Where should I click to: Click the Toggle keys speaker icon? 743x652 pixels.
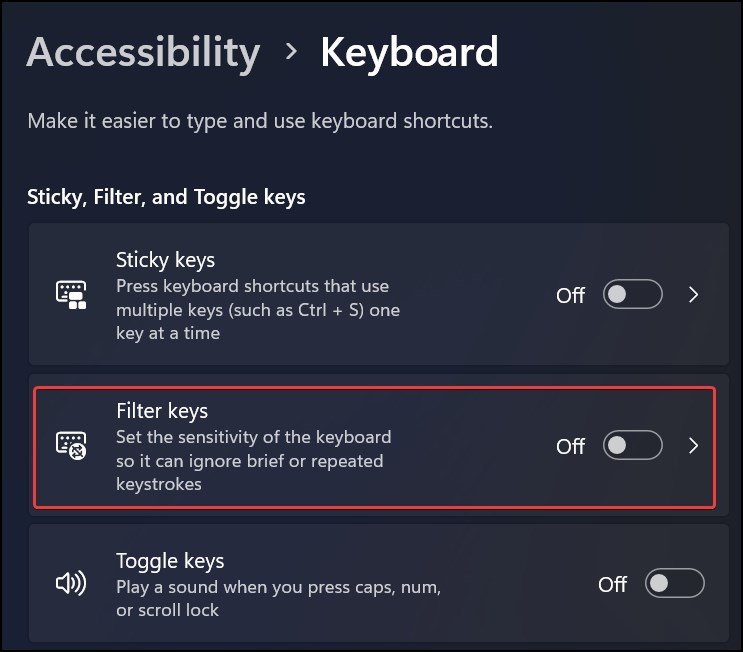pos(71,584)
